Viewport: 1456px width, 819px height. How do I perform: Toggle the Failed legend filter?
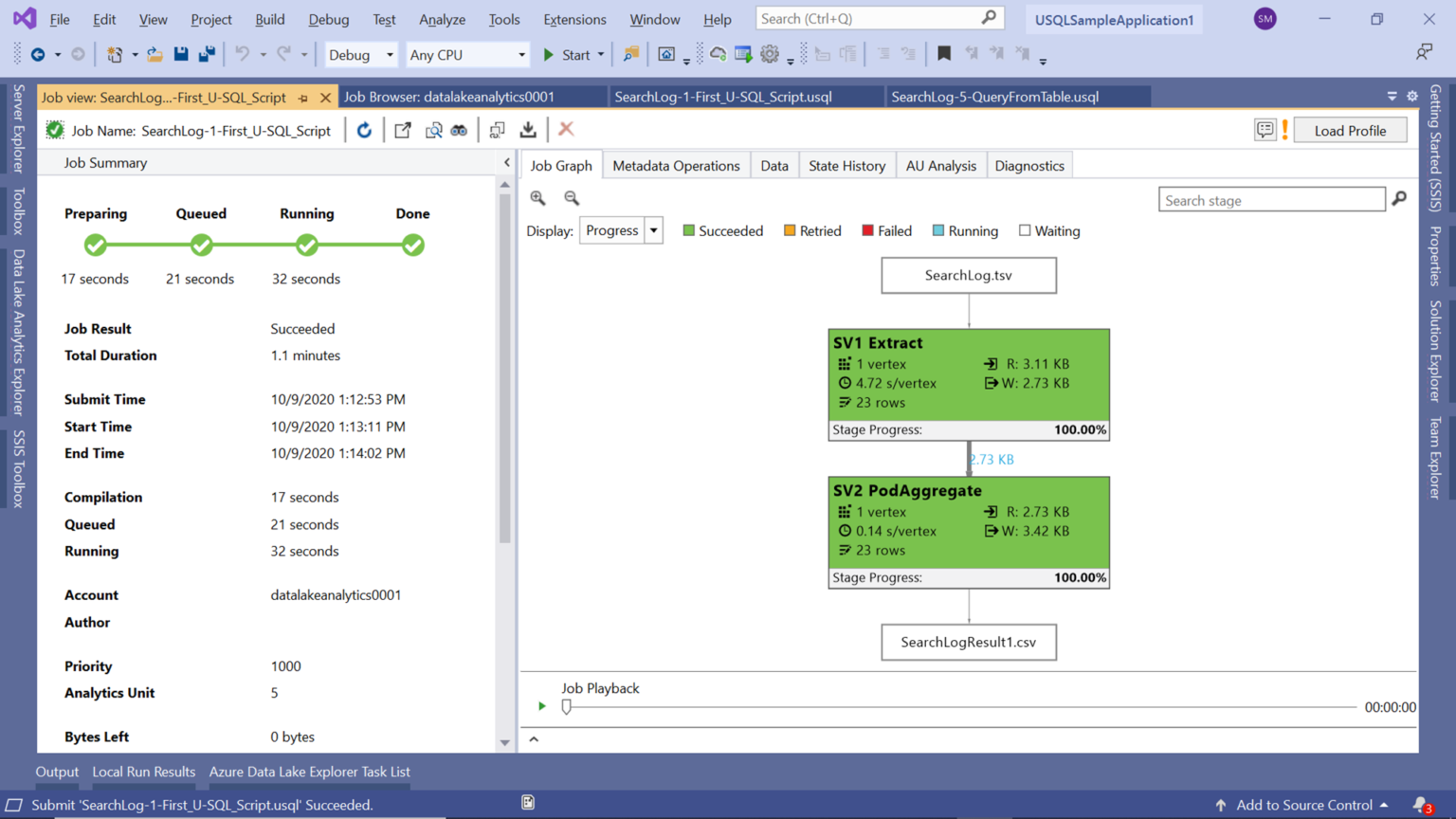click(x=868, y=230)
